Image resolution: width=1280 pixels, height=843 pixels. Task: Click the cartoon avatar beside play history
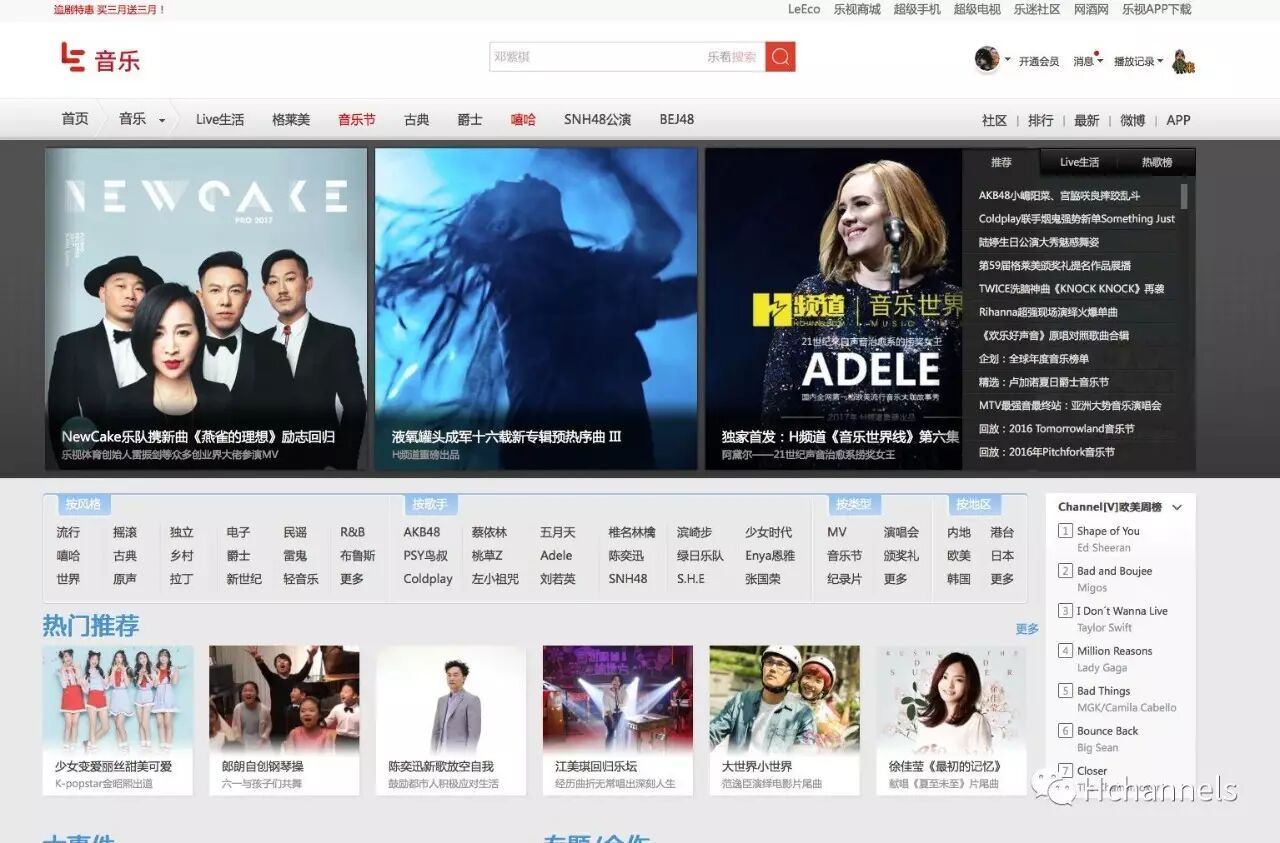tap(1184, 61)
